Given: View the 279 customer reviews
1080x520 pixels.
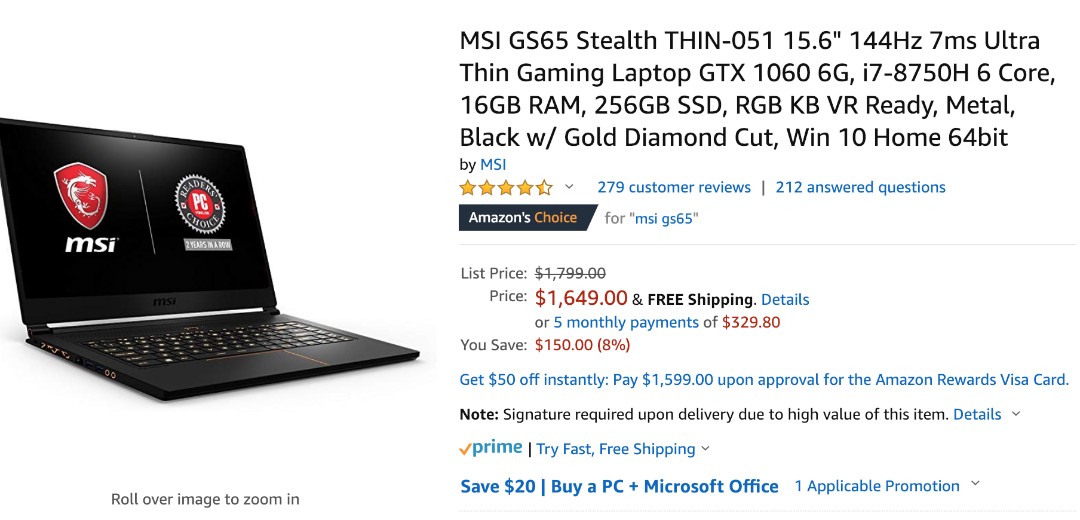Looking at the screenshot, I should 673,187.
